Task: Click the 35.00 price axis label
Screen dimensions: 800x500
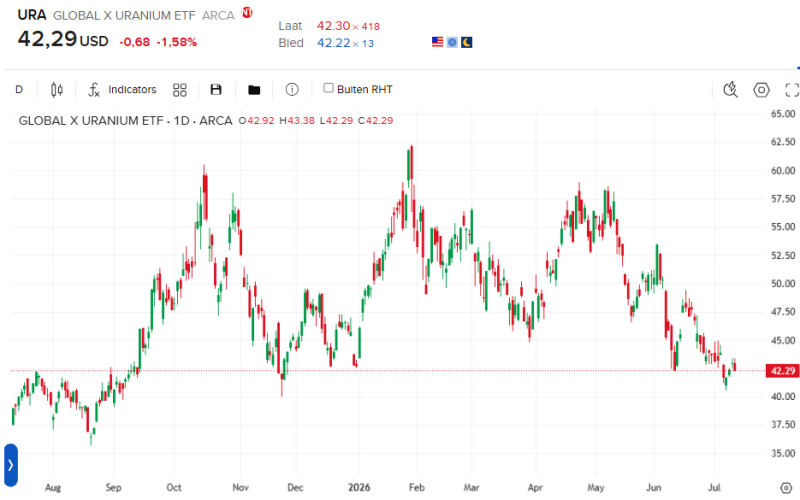Action: click(x=783, y=453)
